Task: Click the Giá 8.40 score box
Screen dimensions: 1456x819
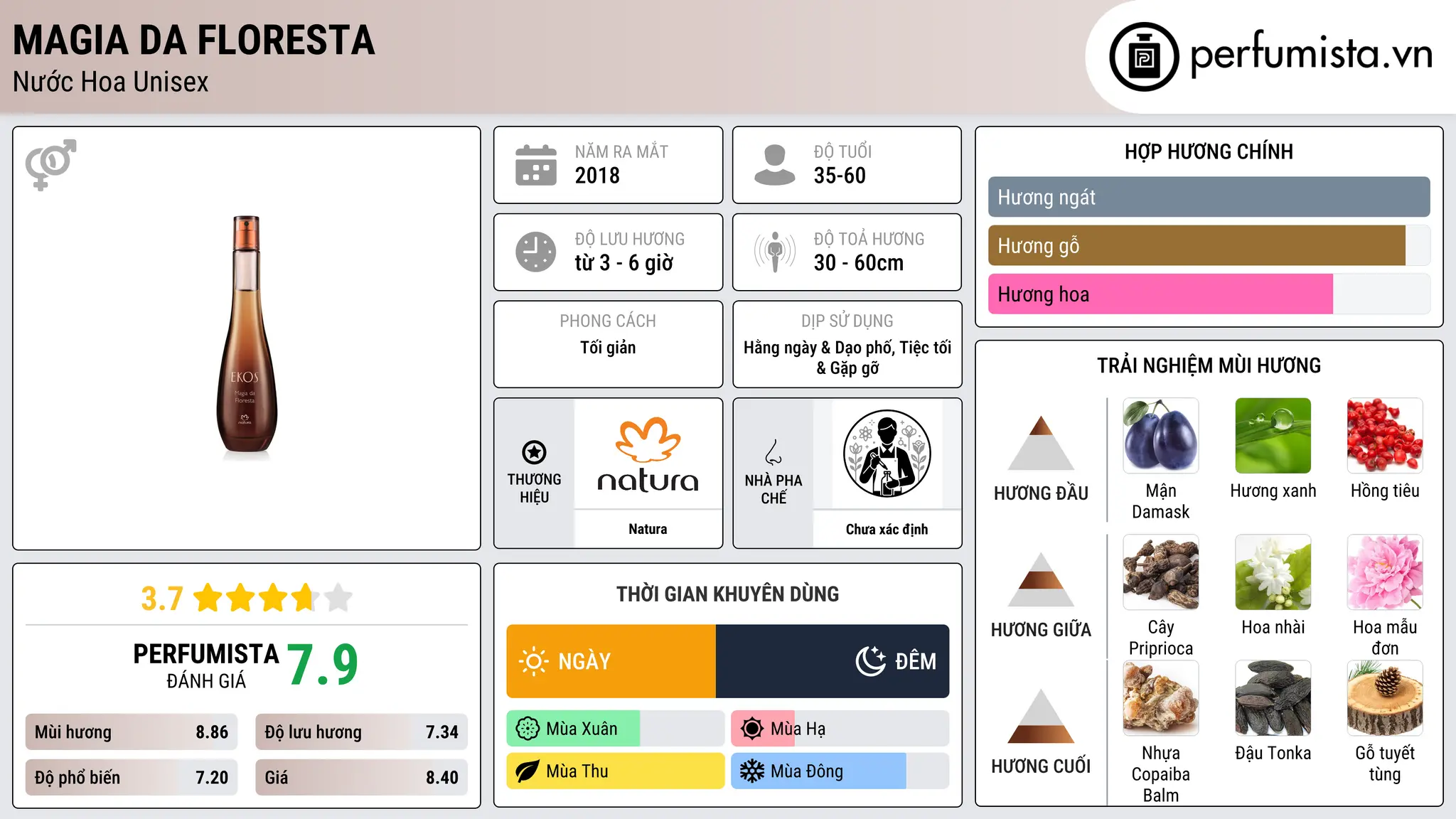Action: [361, 777]
